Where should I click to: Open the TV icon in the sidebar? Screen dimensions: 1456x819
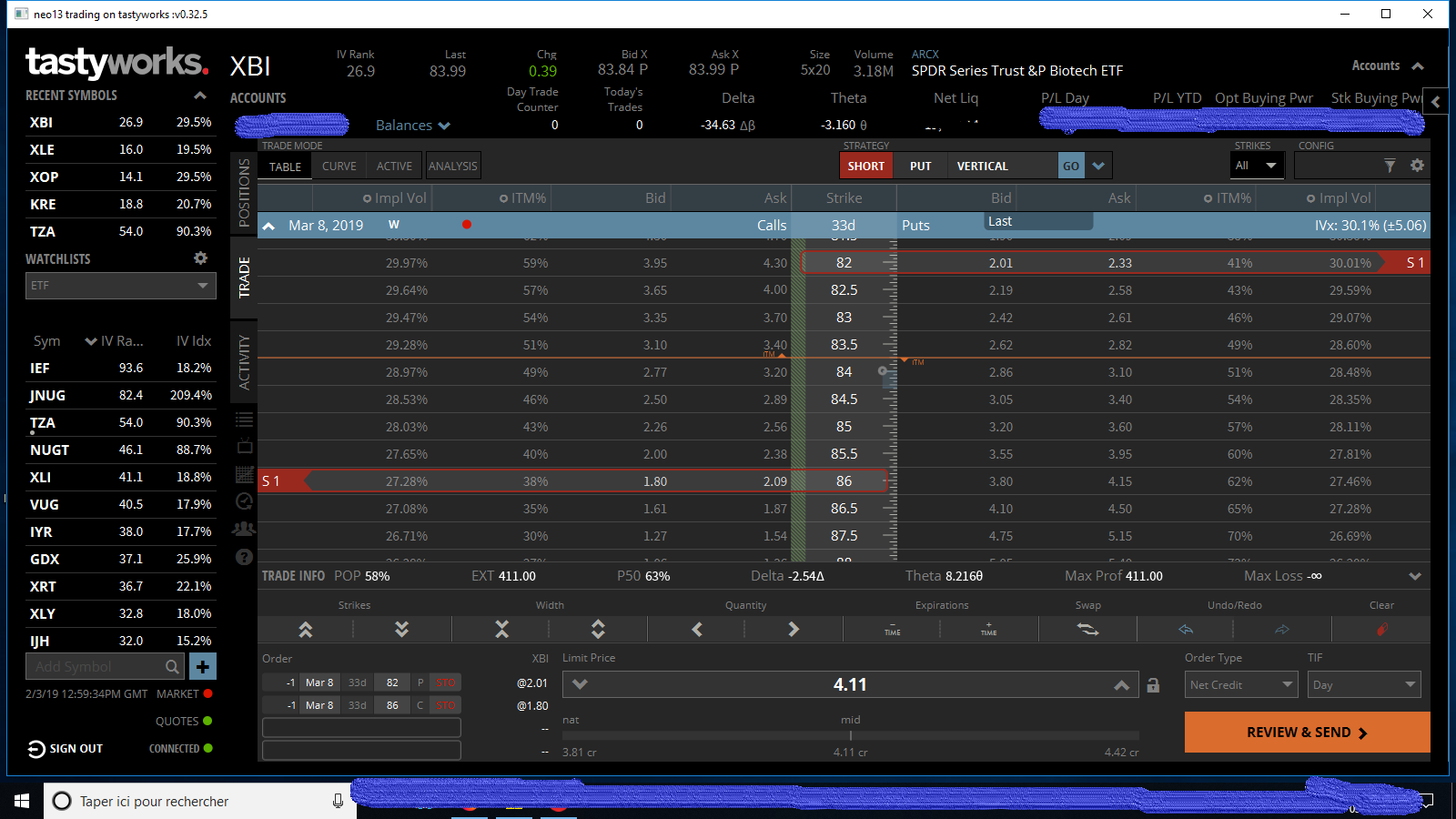244,446
